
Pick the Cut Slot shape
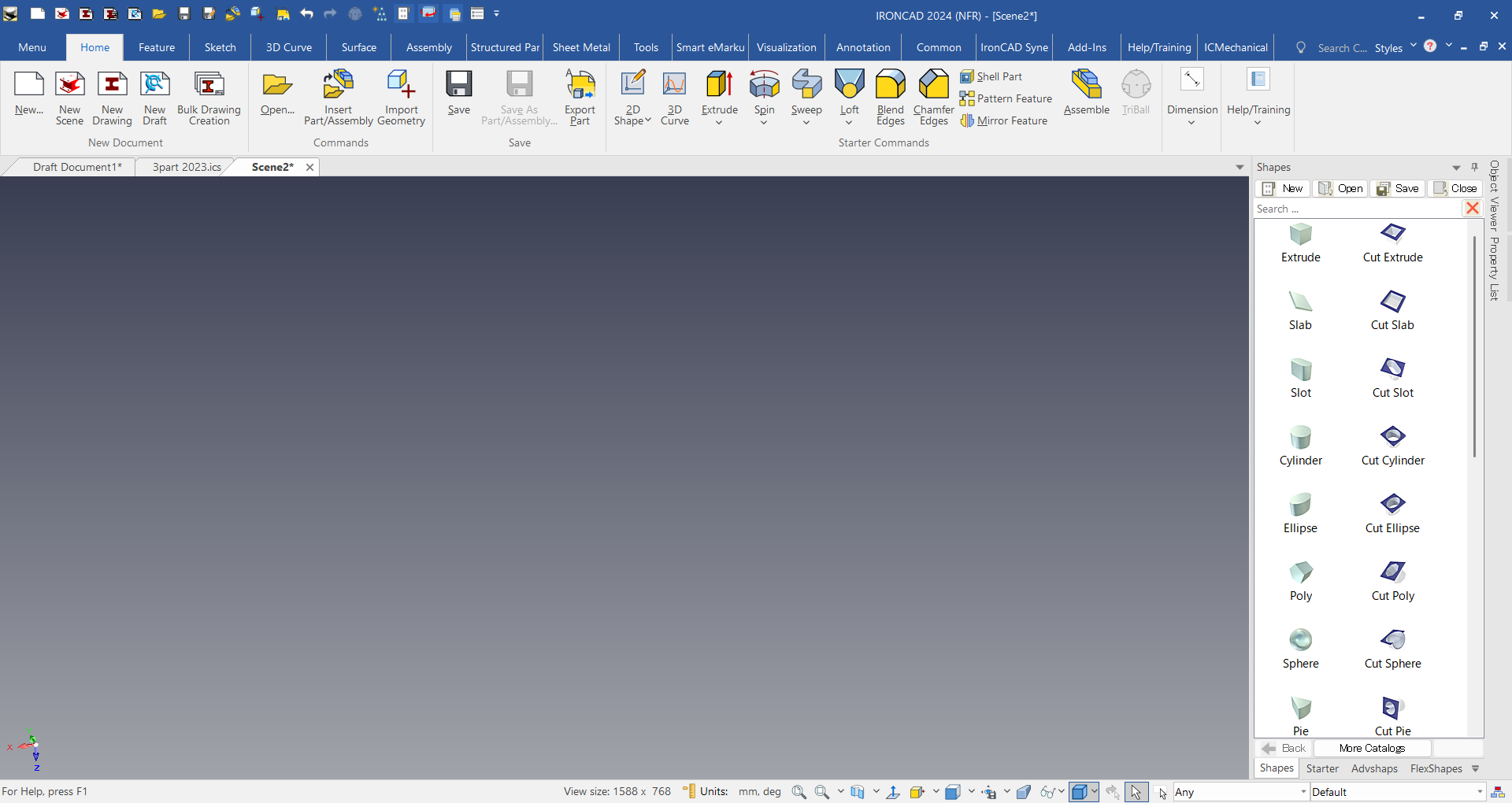point(1392,378)
